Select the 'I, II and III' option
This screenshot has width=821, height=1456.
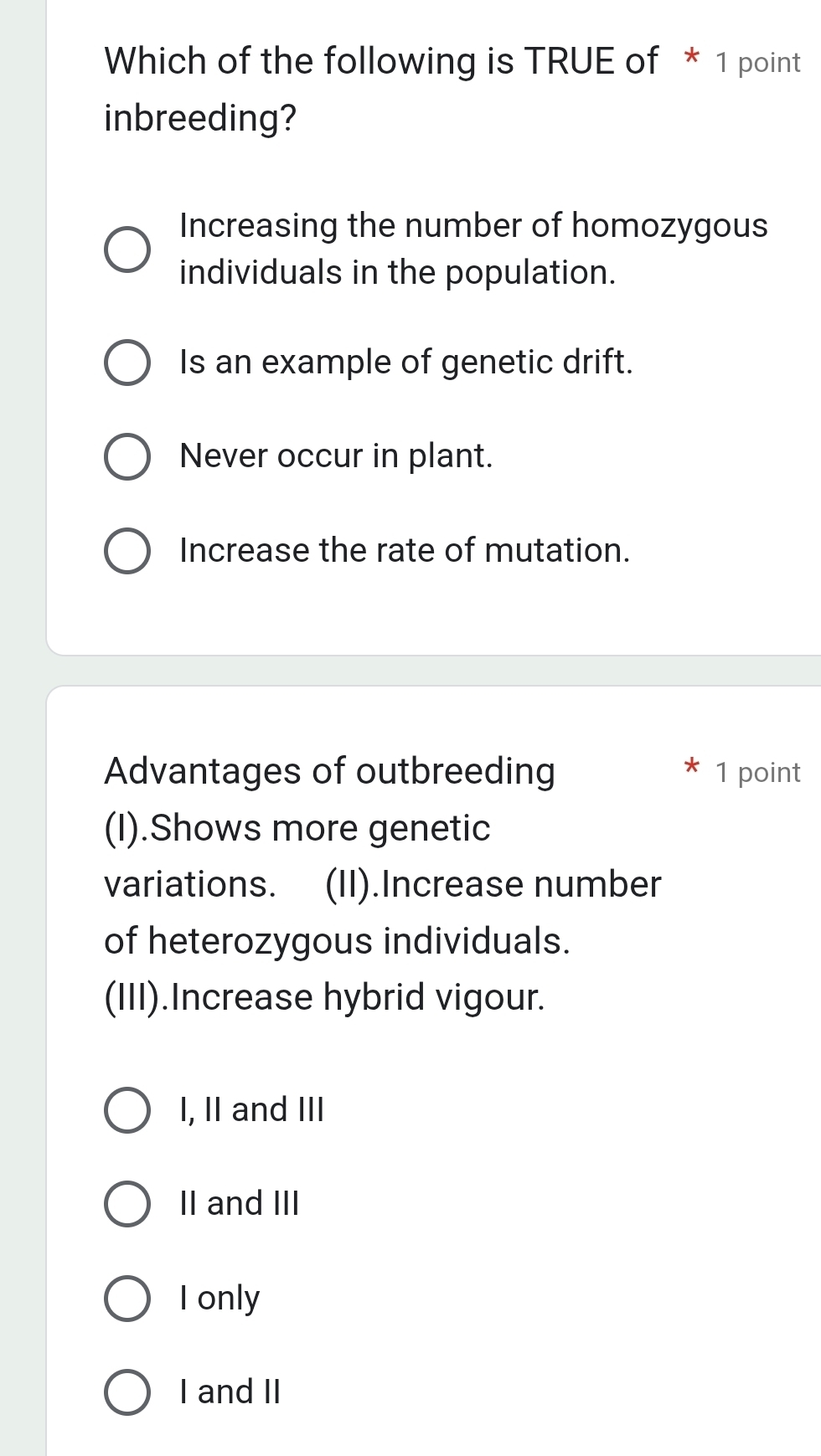tap(127, 1111)
